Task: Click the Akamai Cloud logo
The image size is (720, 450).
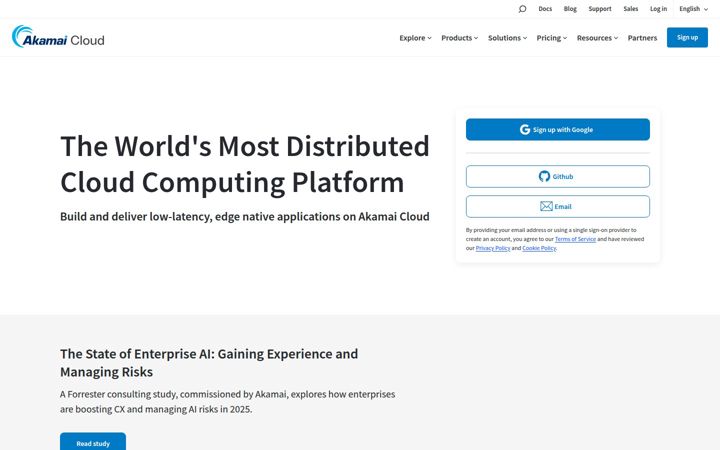Action: (x=58, y=37)
